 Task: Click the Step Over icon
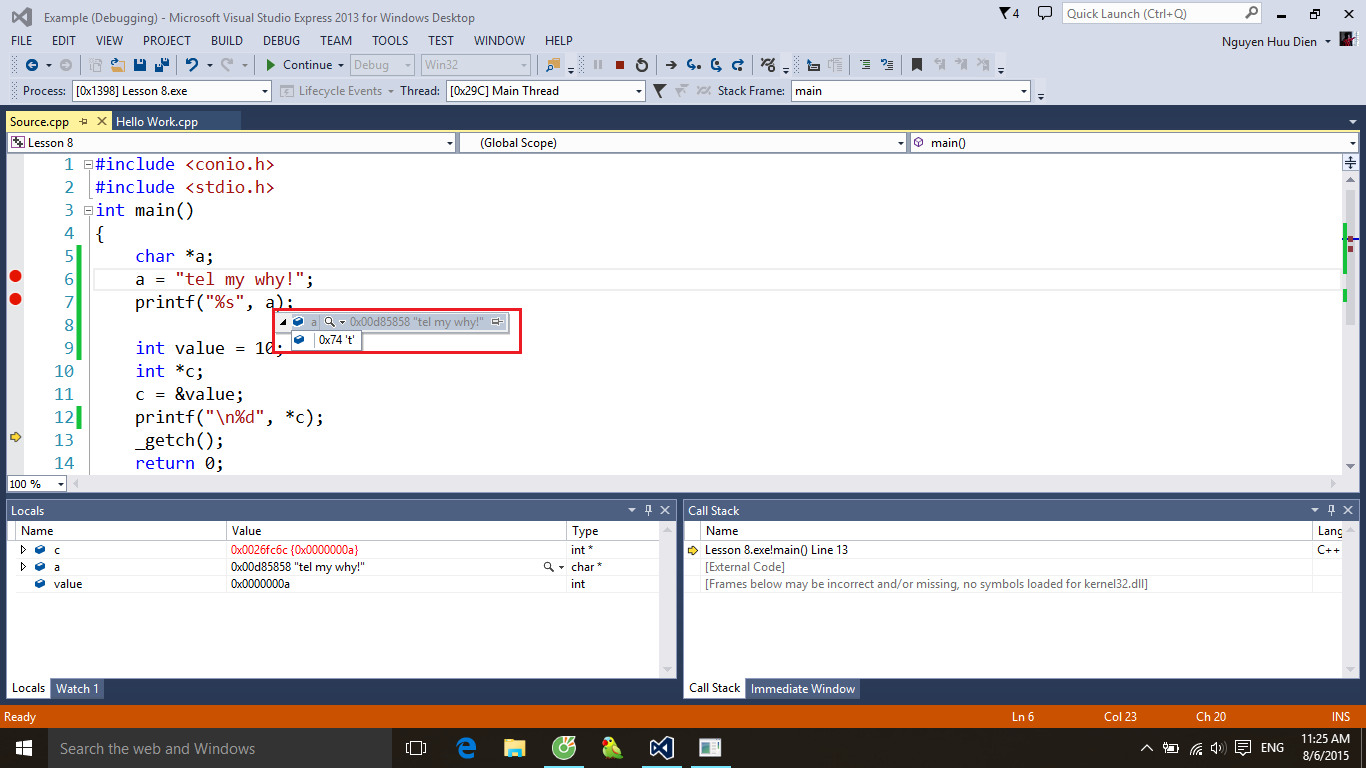tap(716, 65)
